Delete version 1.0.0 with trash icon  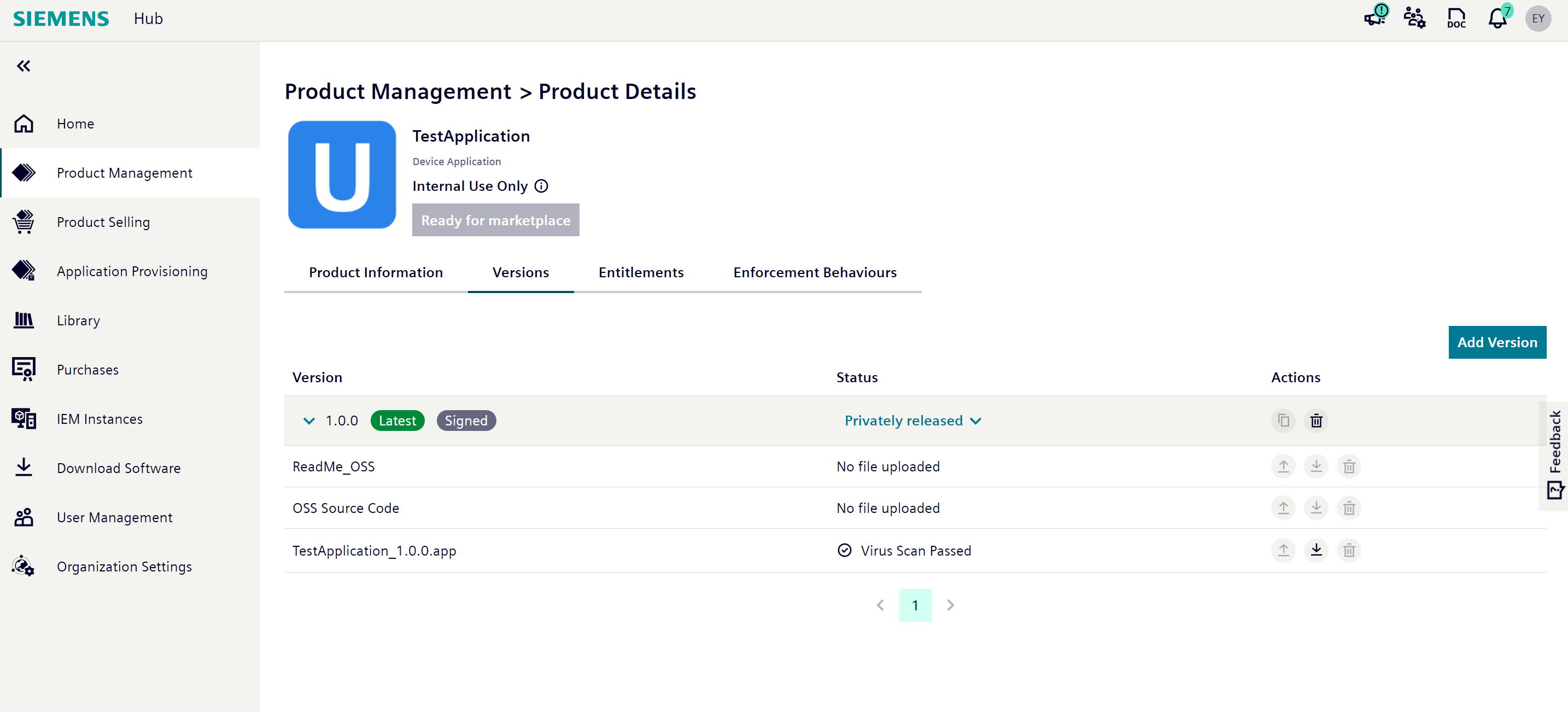1316,421
